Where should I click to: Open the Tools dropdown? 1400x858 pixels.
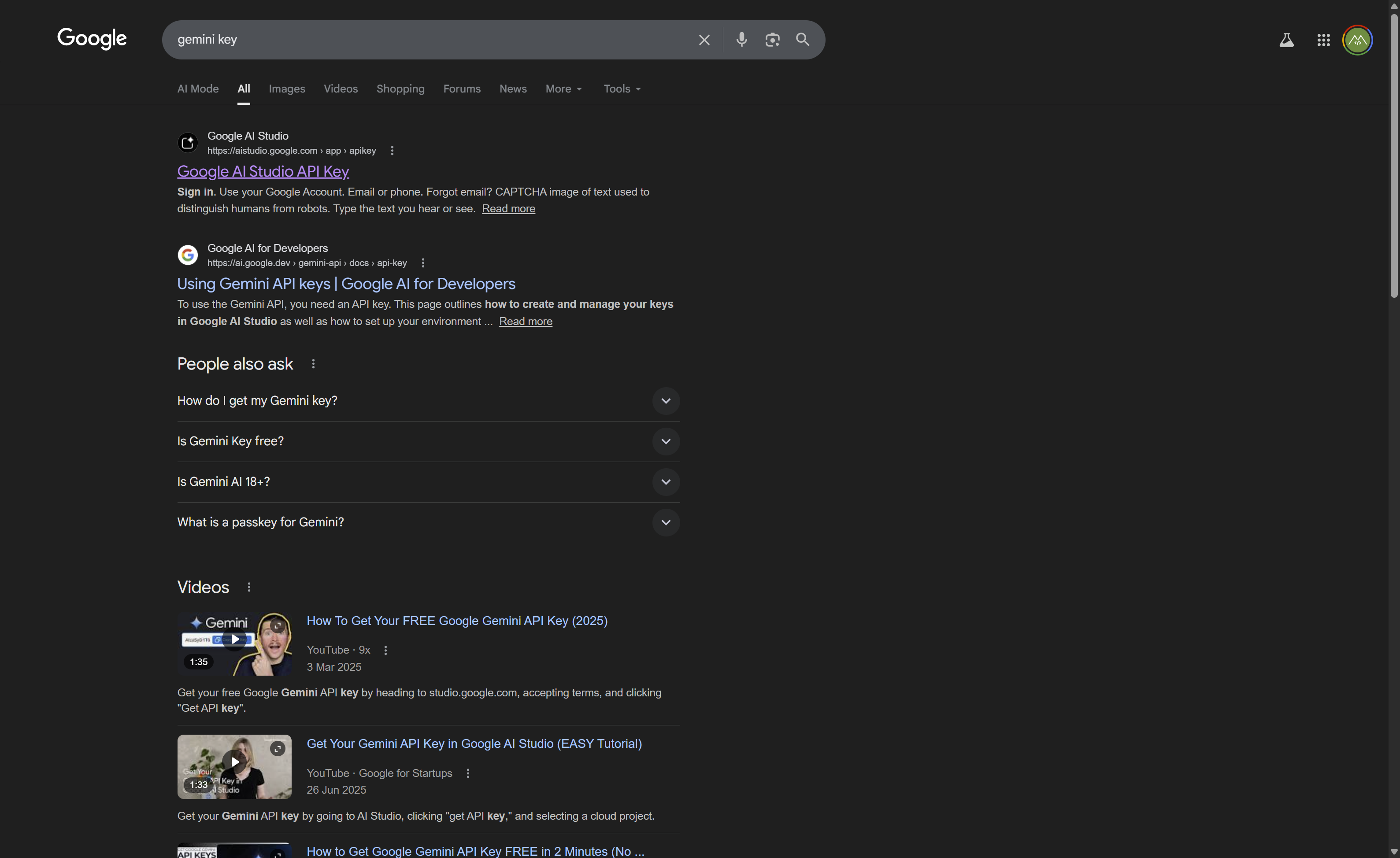[x=622, y=89]
